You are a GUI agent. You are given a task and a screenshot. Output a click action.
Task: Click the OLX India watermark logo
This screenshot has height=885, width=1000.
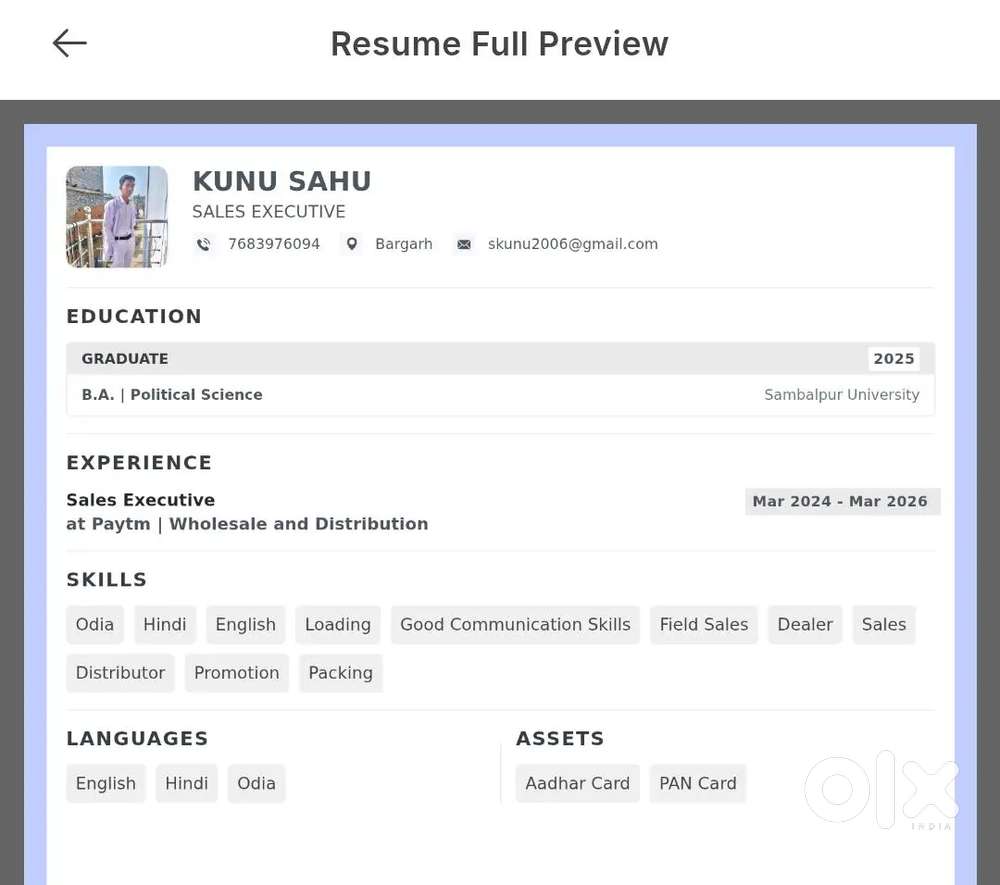pos(881,790)
